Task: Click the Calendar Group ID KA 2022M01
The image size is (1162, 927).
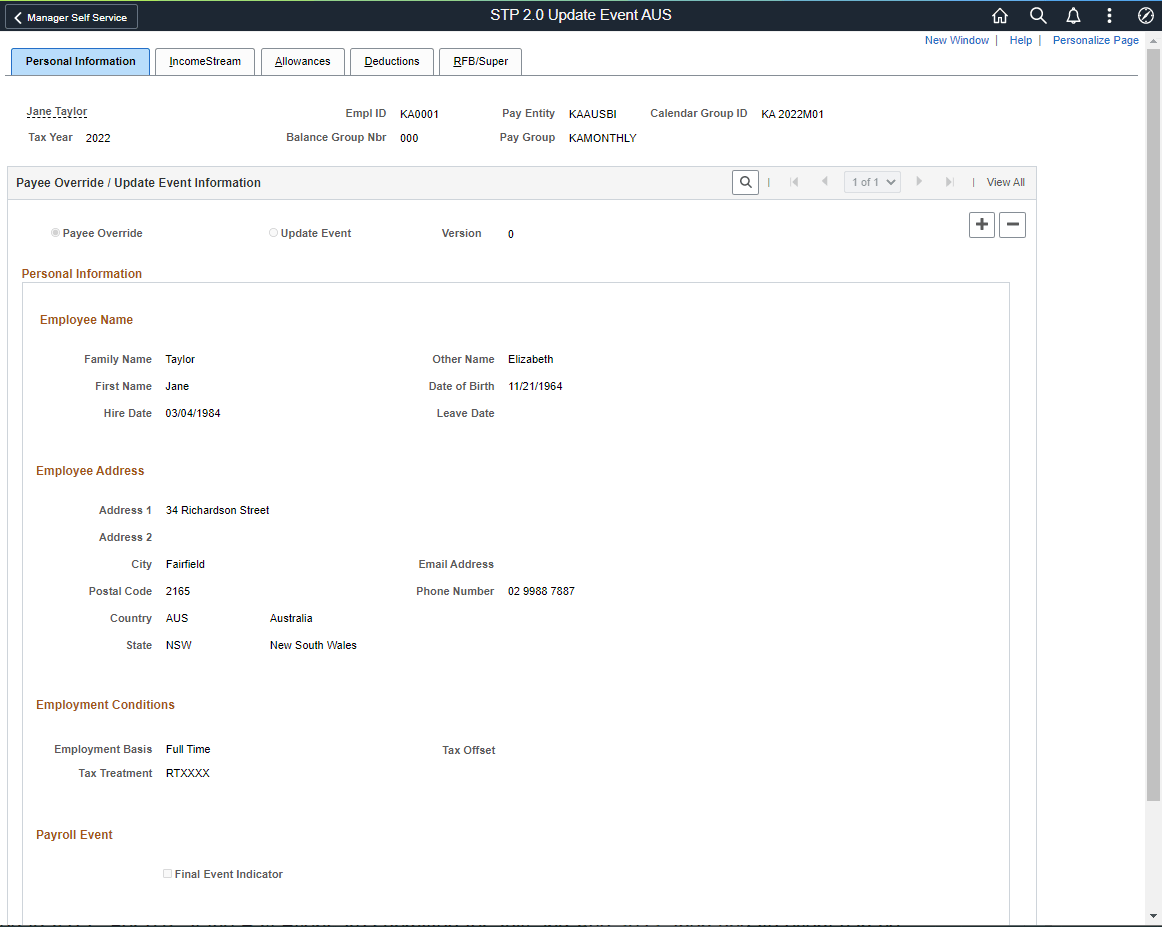Action: click(x=792, y=114)
